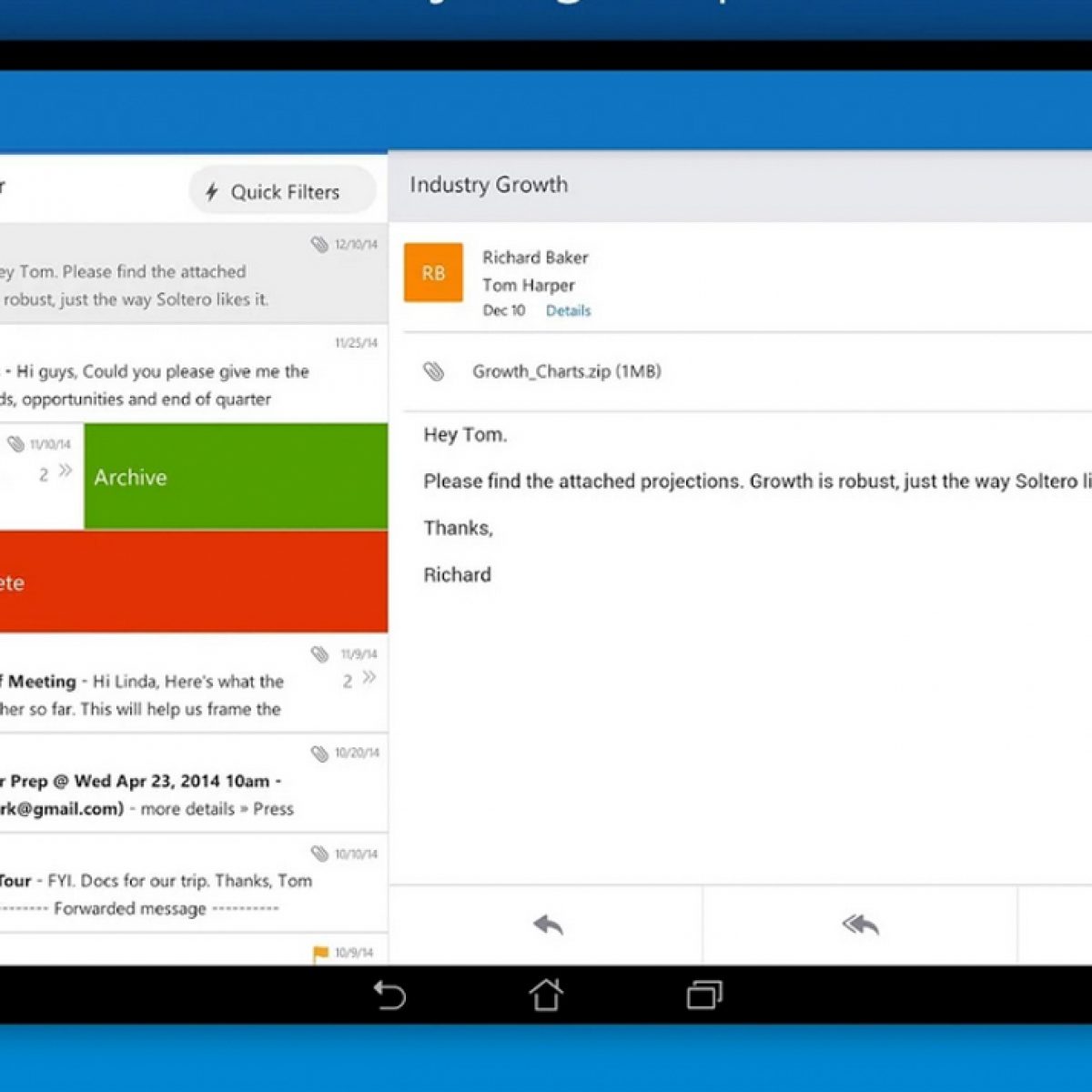Click the Details link under Dec 10
Screen dimensions: 1092x1092
click(568, 310)
